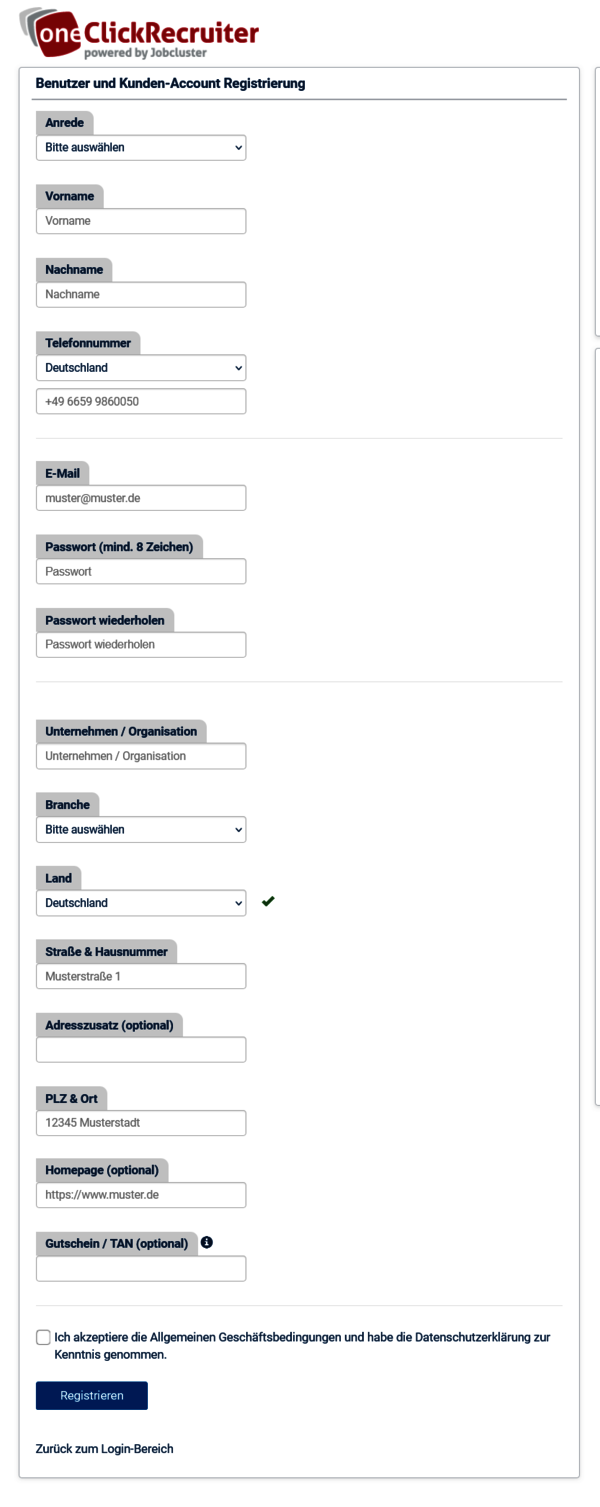Follow the Zurück zum Login-Bereich link
Viewport: 600px width, 1507px height.
click(x=104, y=1448)
